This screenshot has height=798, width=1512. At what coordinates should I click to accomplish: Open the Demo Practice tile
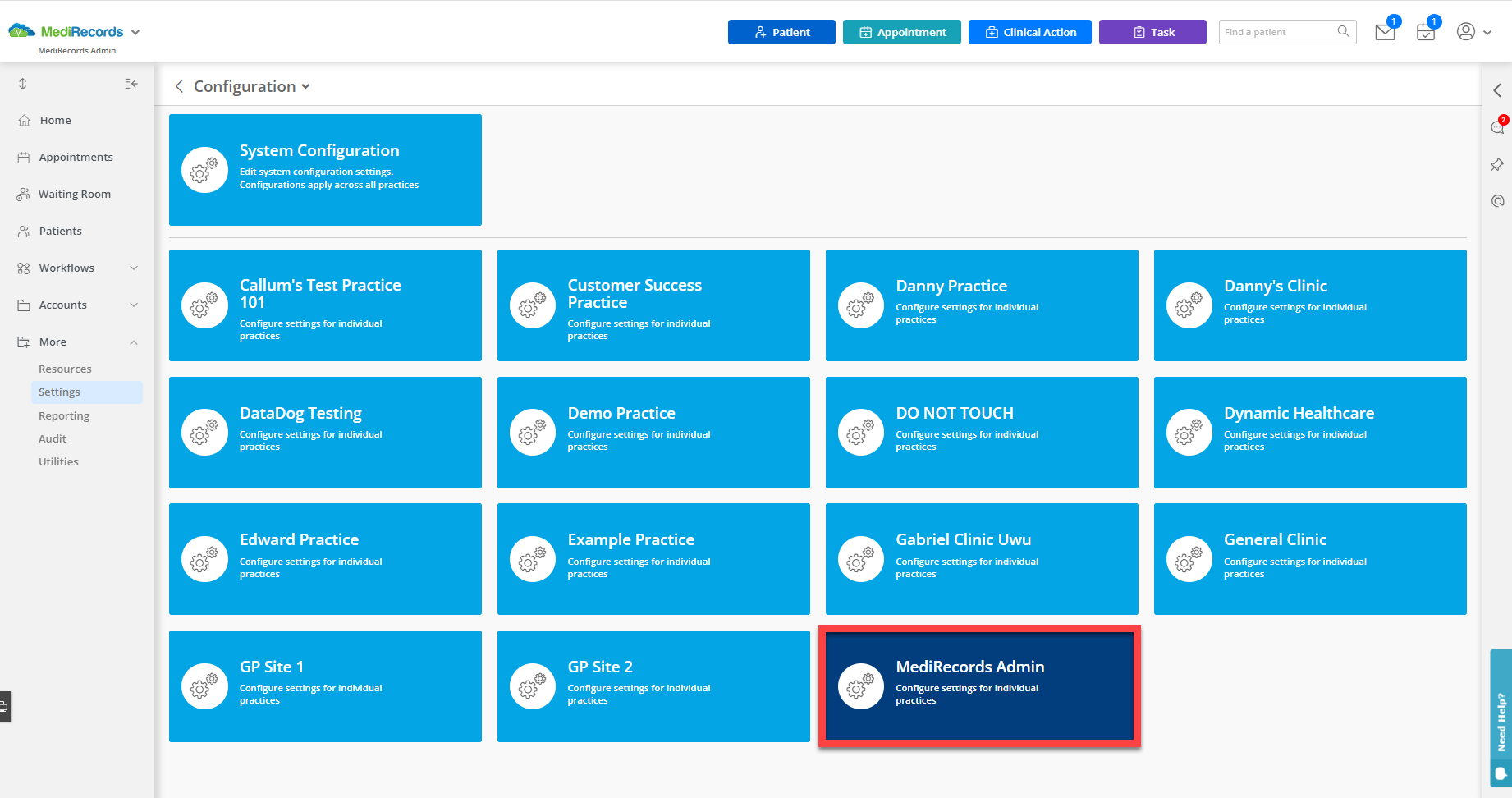point(653,433)
